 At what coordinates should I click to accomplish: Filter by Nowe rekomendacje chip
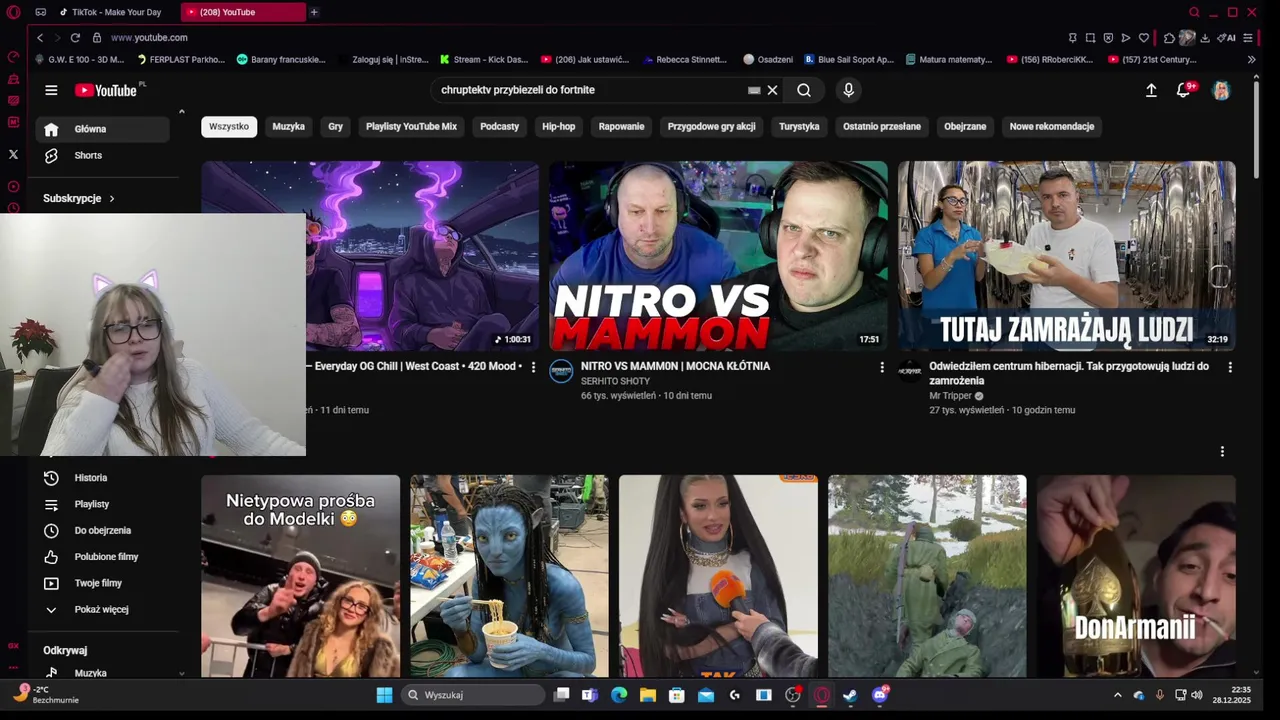[1052, 126]
